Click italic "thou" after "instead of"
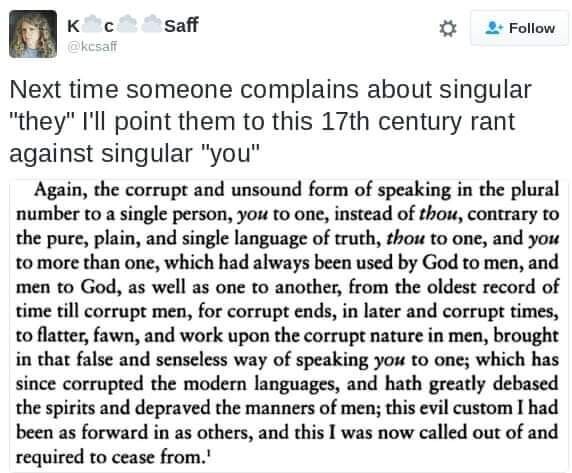The height and width of the screenshot is (473, 572). pos(437,214)
